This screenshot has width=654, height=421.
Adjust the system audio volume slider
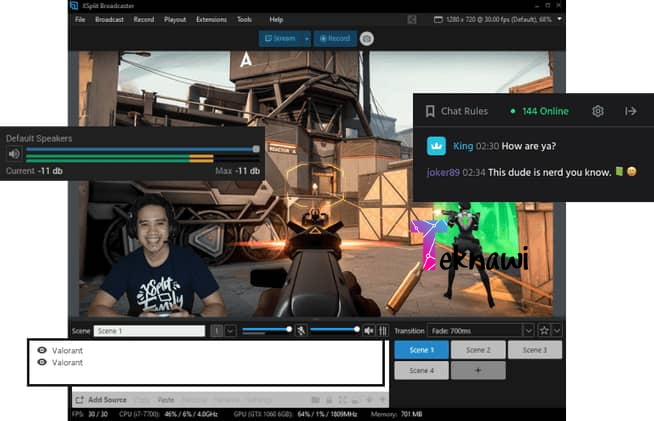335,330
